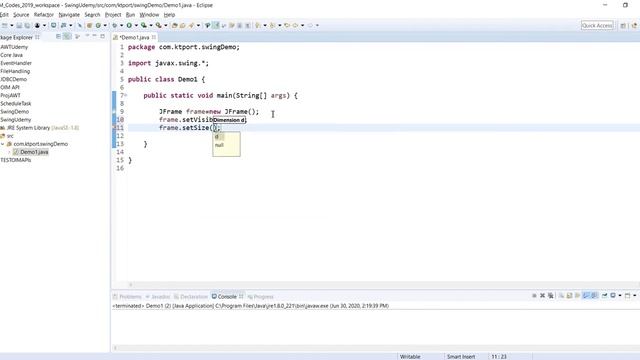Close the Demo1.java editor tab
Image resolution: width=640 pixels, height=360 pixels.
coord(154,37)
